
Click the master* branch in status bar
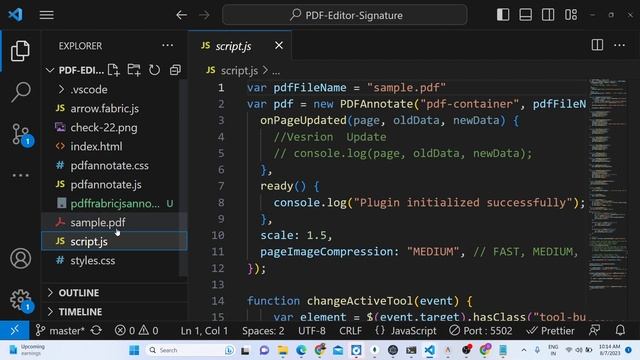click(x=60, y=330)
